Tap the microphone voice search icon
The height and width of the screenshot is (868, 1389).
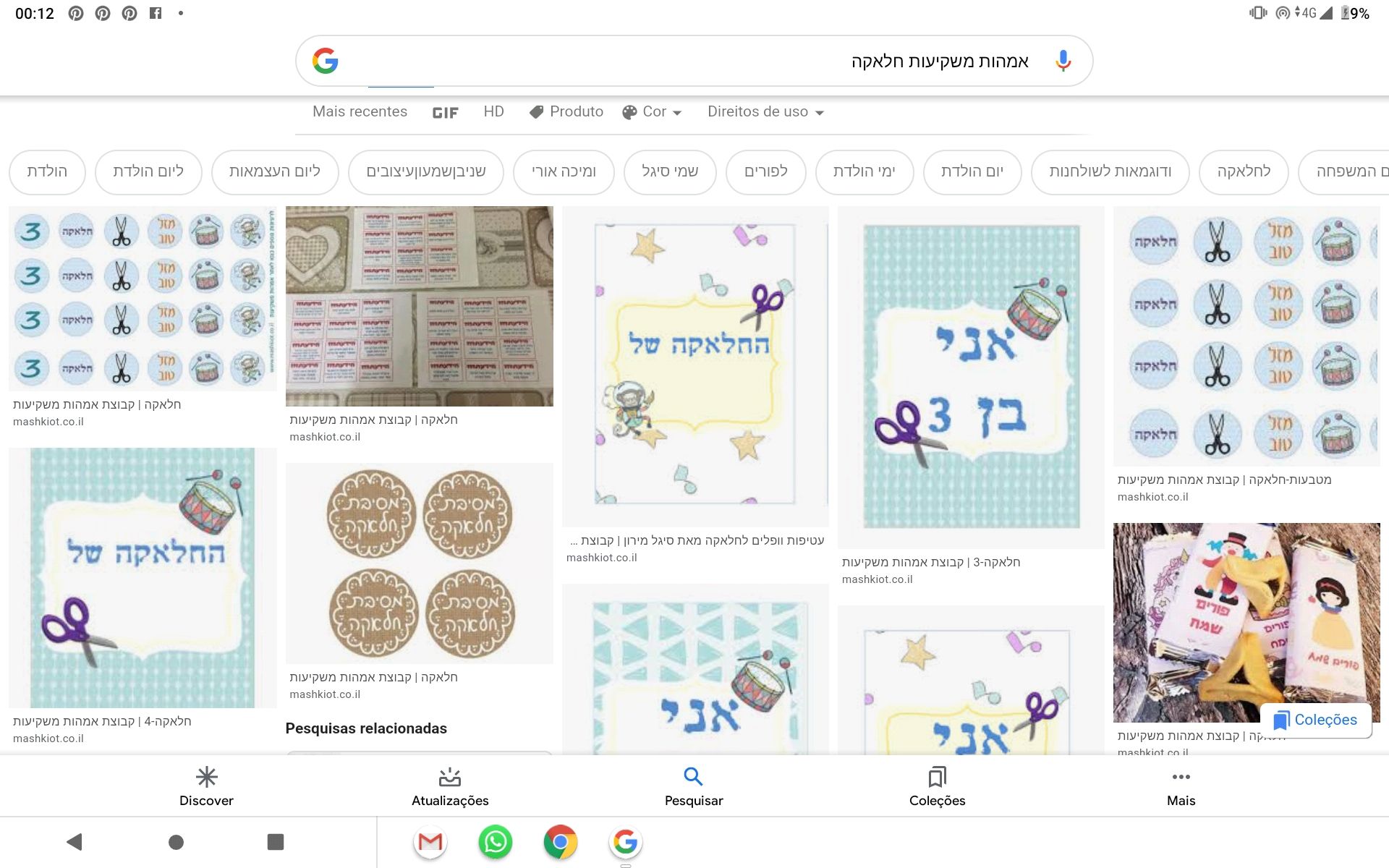(1062, 61)
